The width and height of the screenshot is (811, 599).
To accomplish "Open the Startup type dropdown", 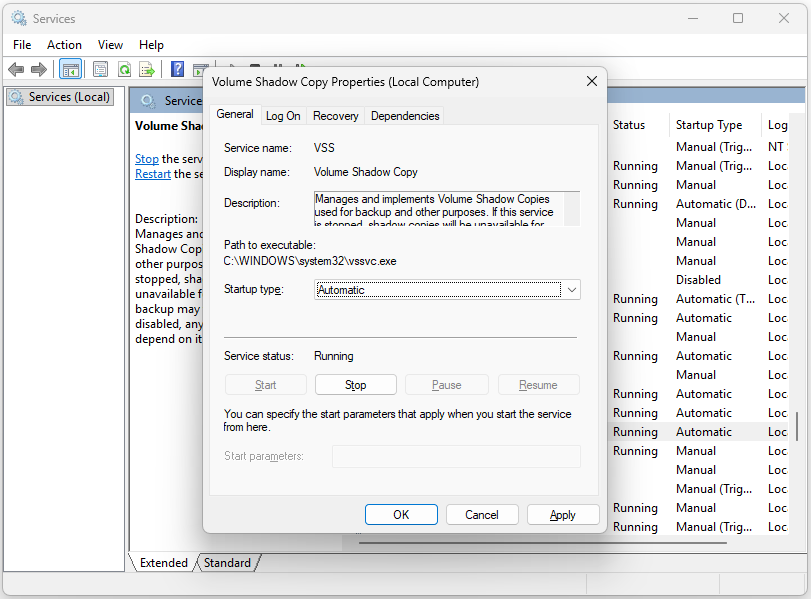I will pos(447,290).
